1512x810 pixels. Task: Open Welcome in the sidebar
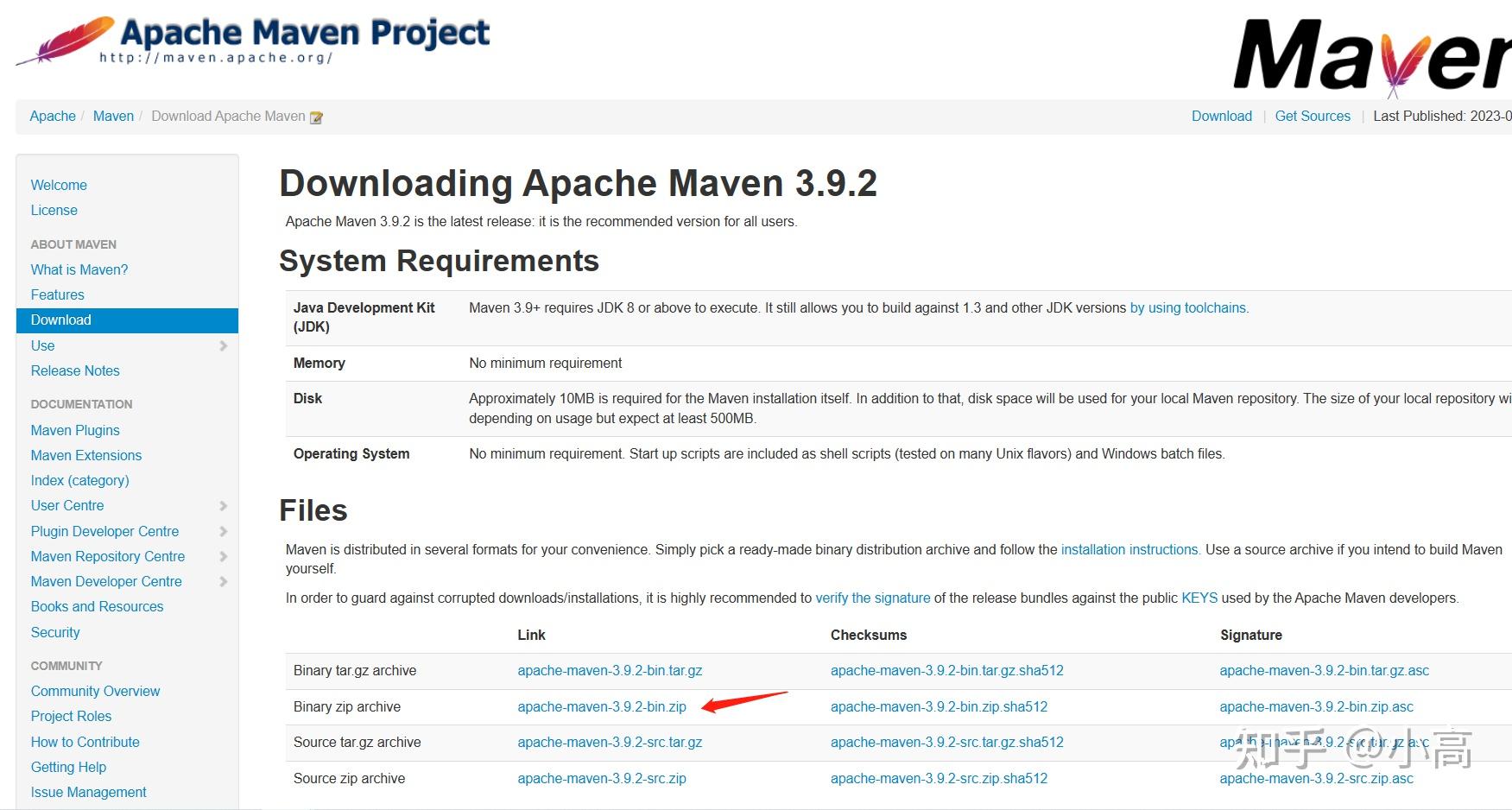point(59,185)
